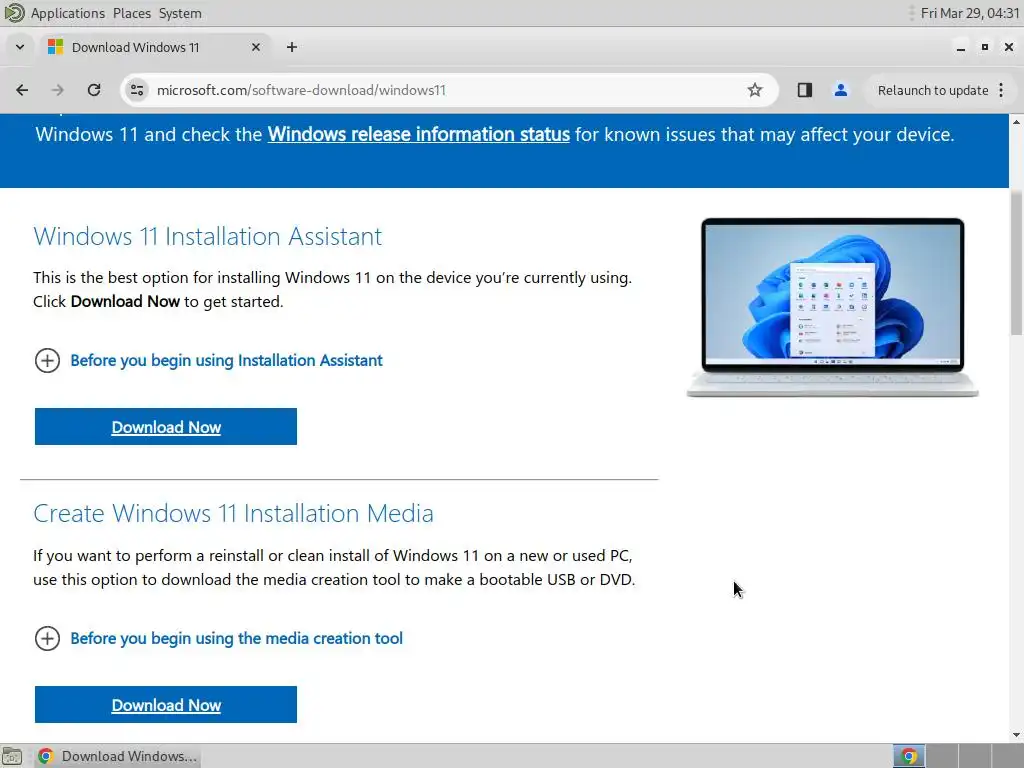Image resolution: width=1024 pixels, height=768 pixels.
Task: Open the Chrome three-dot menu
Action: pyautogui.click(x=1001, y=90)
